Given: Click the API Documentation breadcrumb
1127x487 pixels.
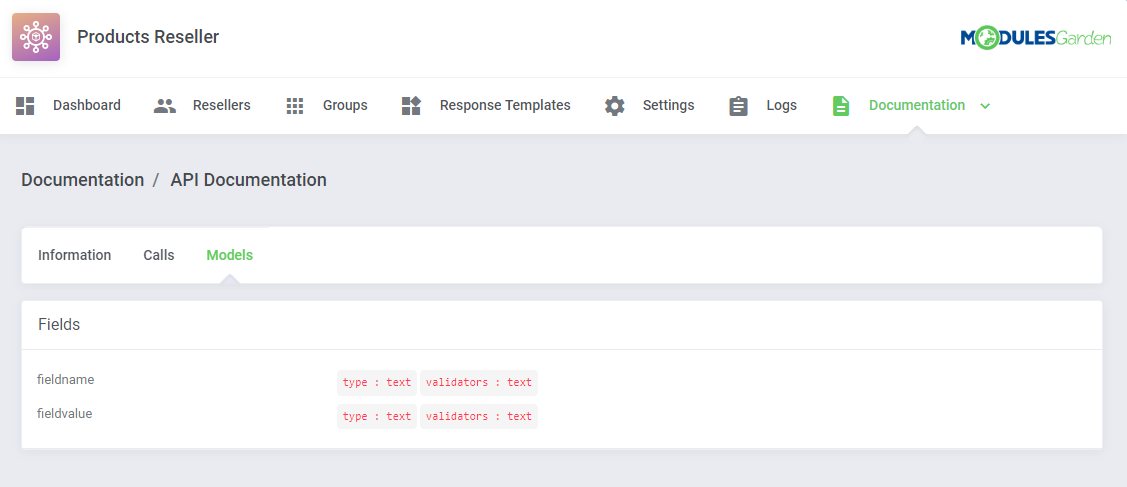Looking at the screenshot, I should tap(249, 180).
